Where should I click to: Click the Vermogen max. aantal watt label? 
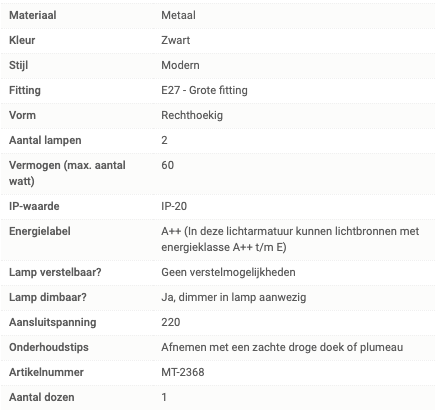coord(67,173)
